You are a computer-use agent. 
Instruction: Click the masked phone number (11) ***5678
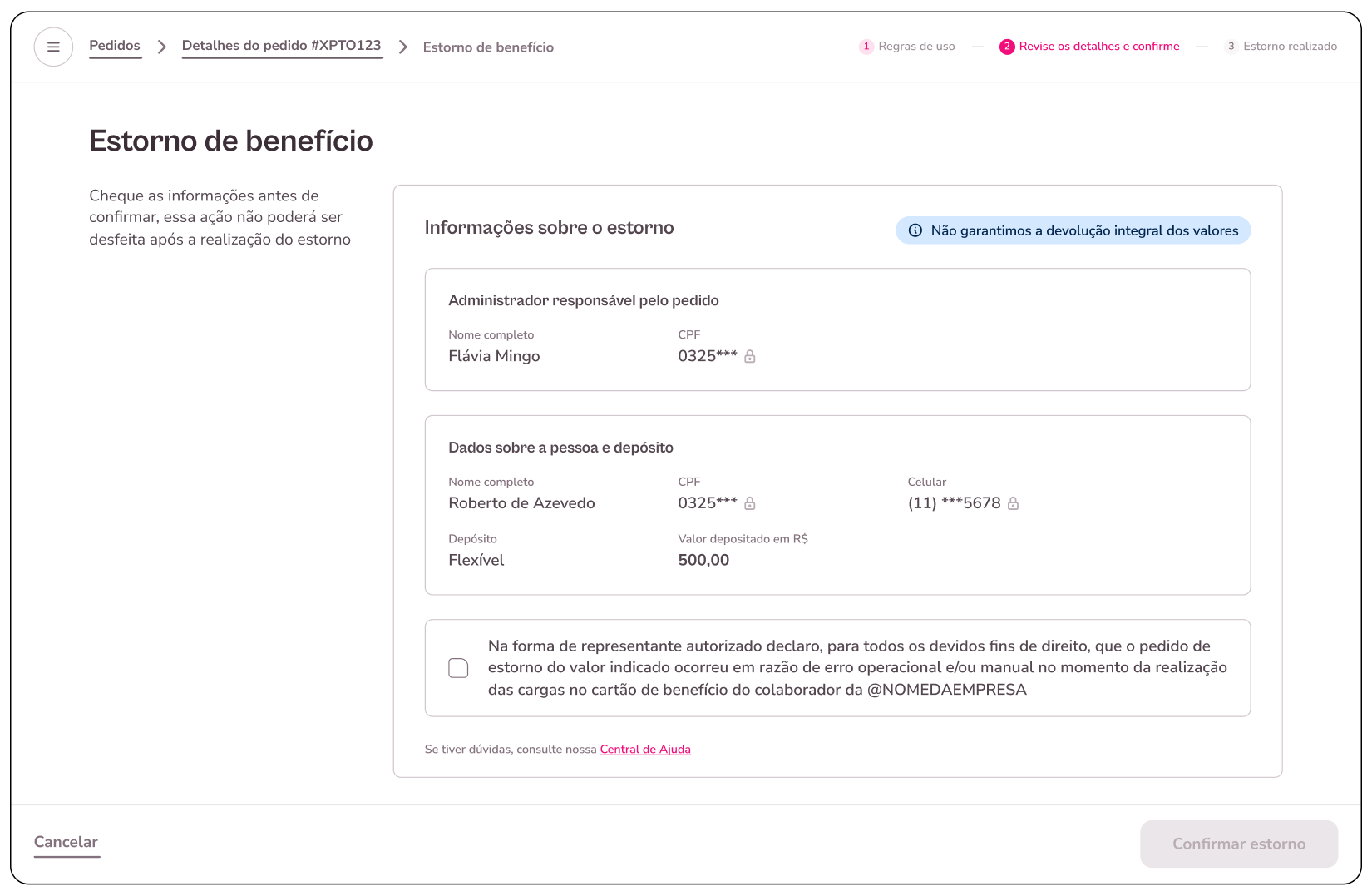pos(954,503)
